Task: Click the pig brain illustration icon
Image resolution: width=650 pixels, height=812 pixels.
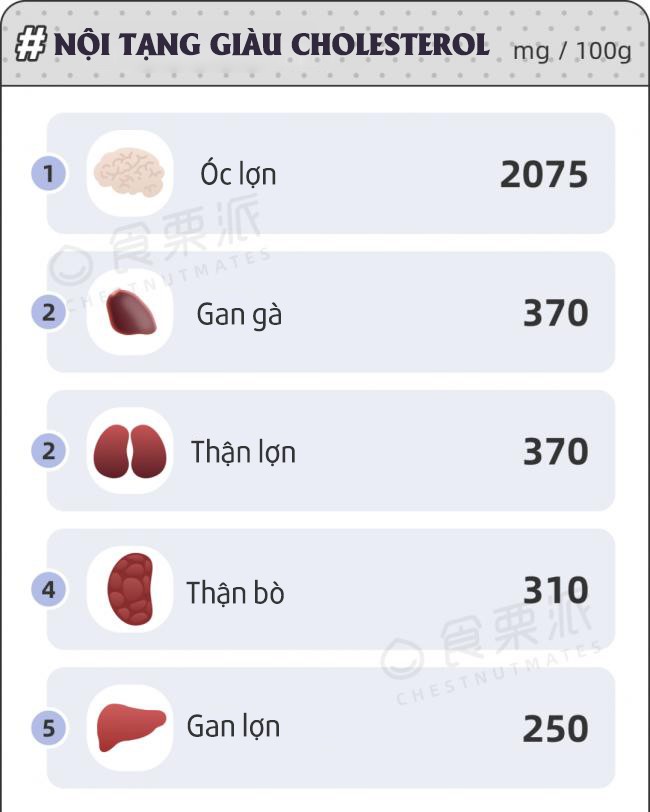Action: 129,174
